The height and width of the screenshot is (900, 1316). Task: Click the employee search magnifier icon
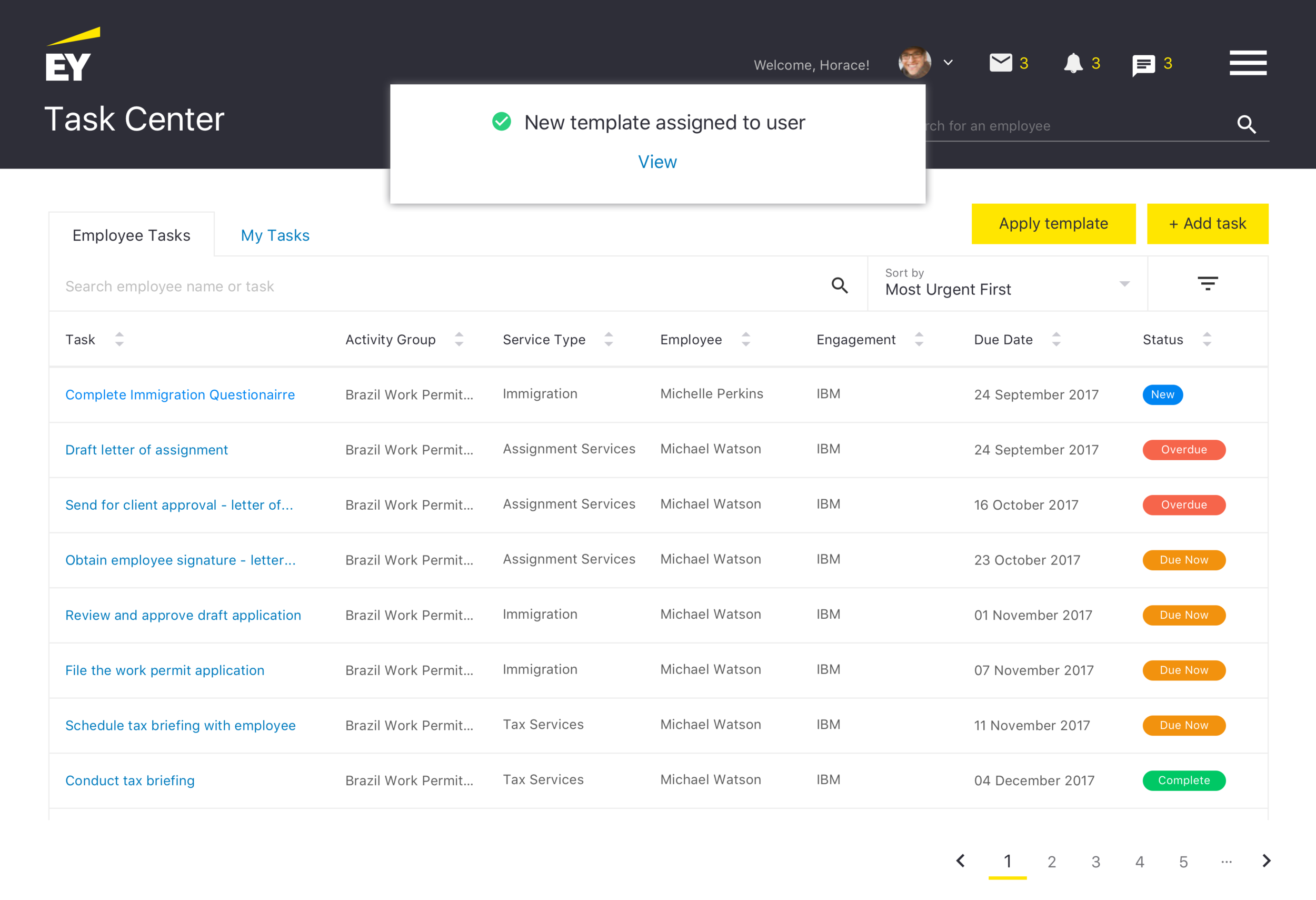pyautogui.click(x=1247, y=124)
